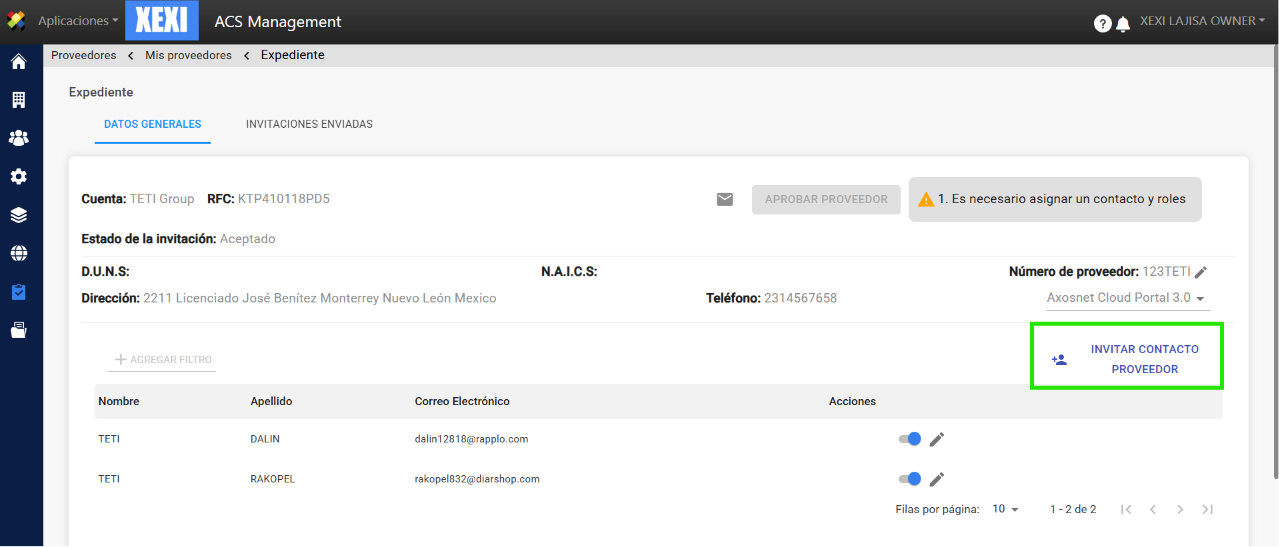
Task: Edit supplier number 123TETI pencil icon
Action: coord(1201,271)
